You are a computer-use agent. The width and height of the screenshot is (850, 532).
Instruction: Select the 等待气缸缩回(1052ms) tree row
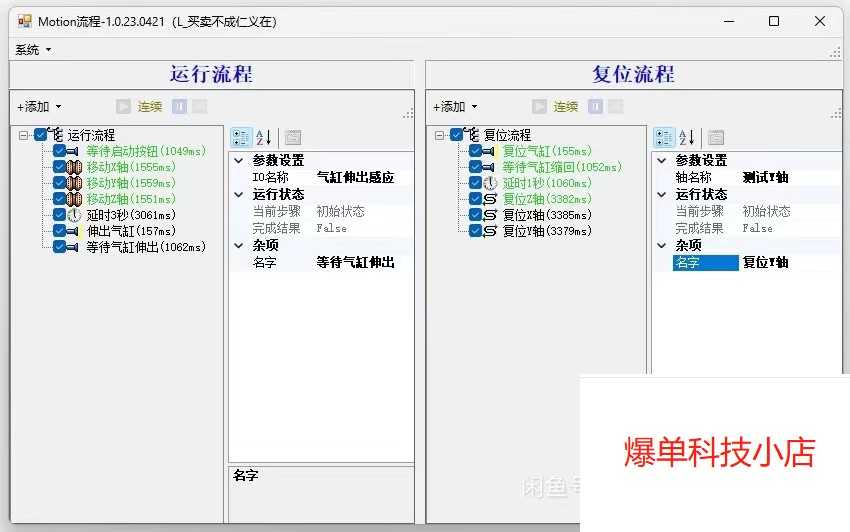[562, 167]
